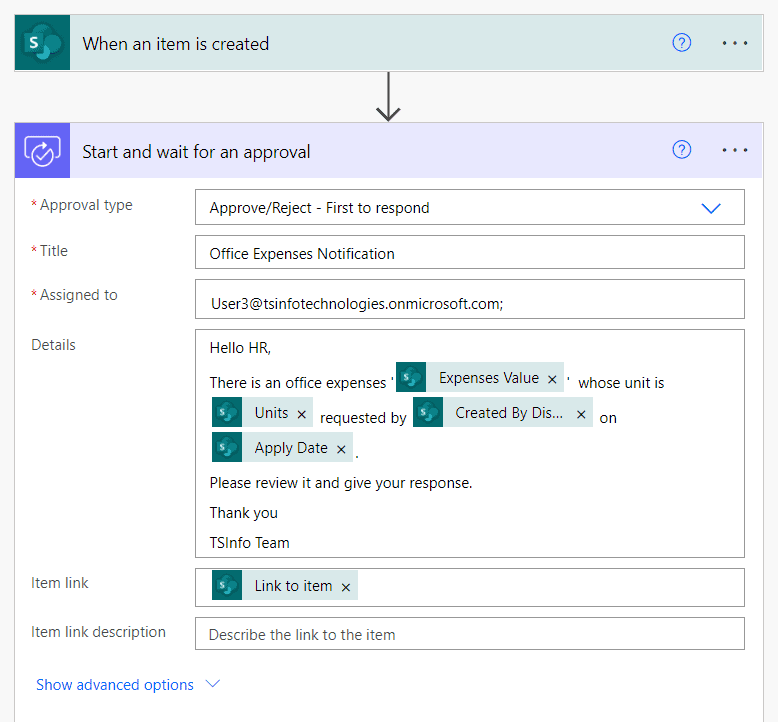Click the Item link description field
Viewport: 778px width, 722px height.
(469, 634)
